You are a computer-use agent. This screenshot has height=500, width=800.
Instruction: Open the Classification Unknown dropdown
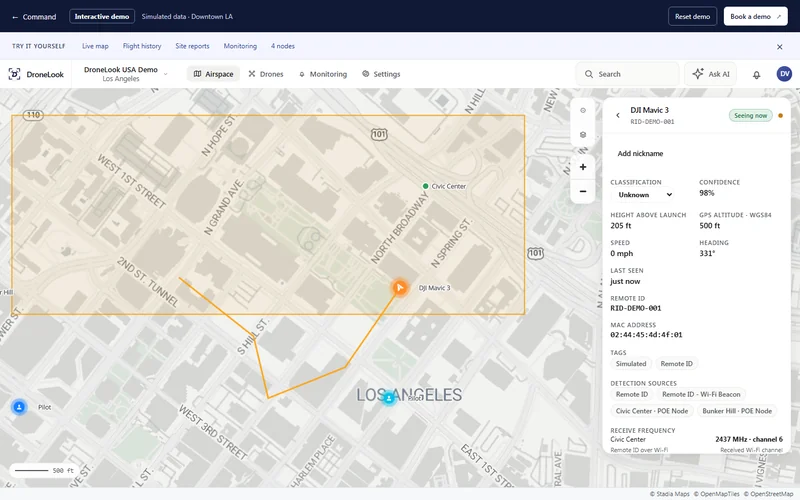(644, 195)
